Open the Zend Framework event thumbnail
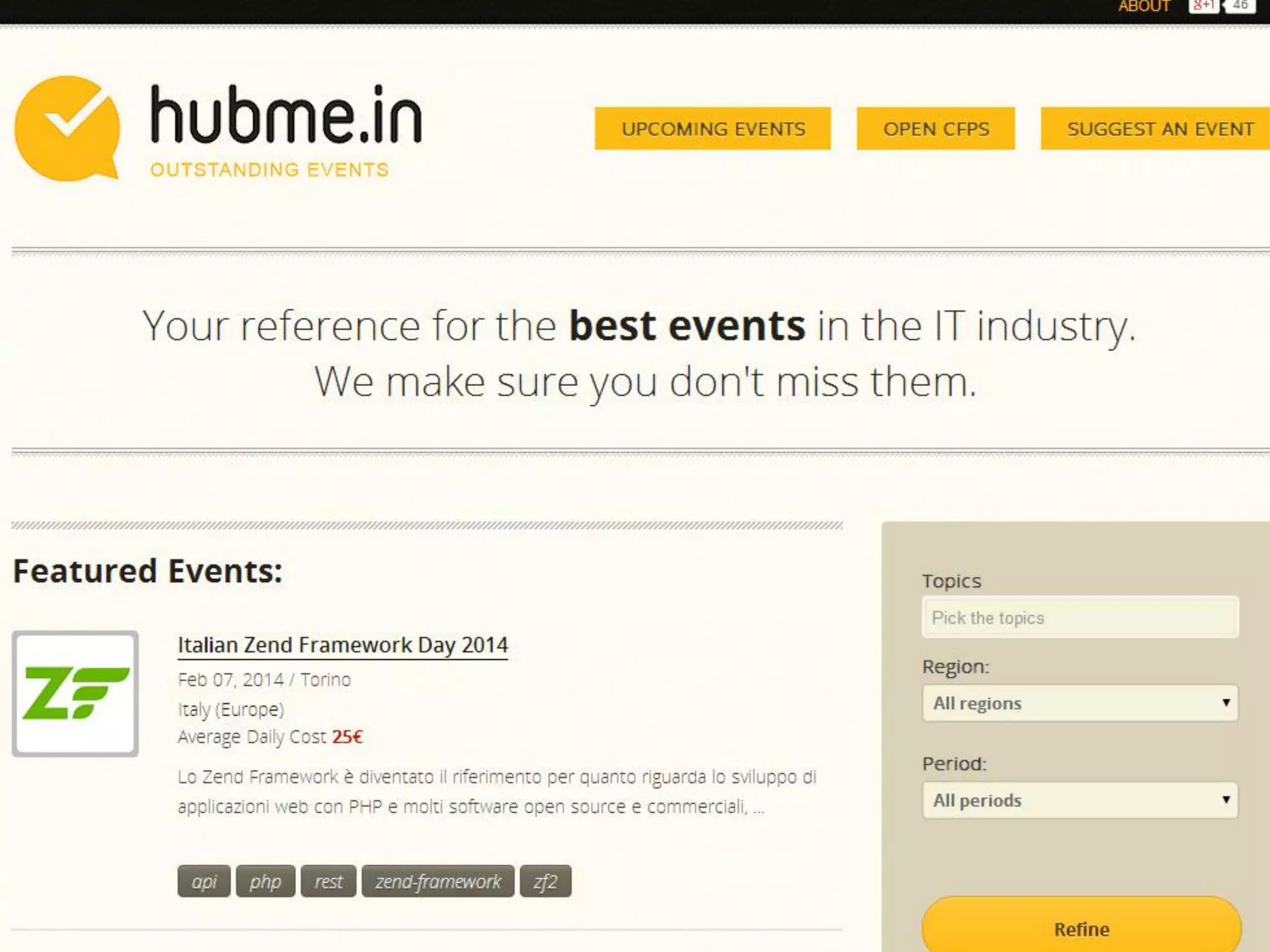 pos(75,694)
